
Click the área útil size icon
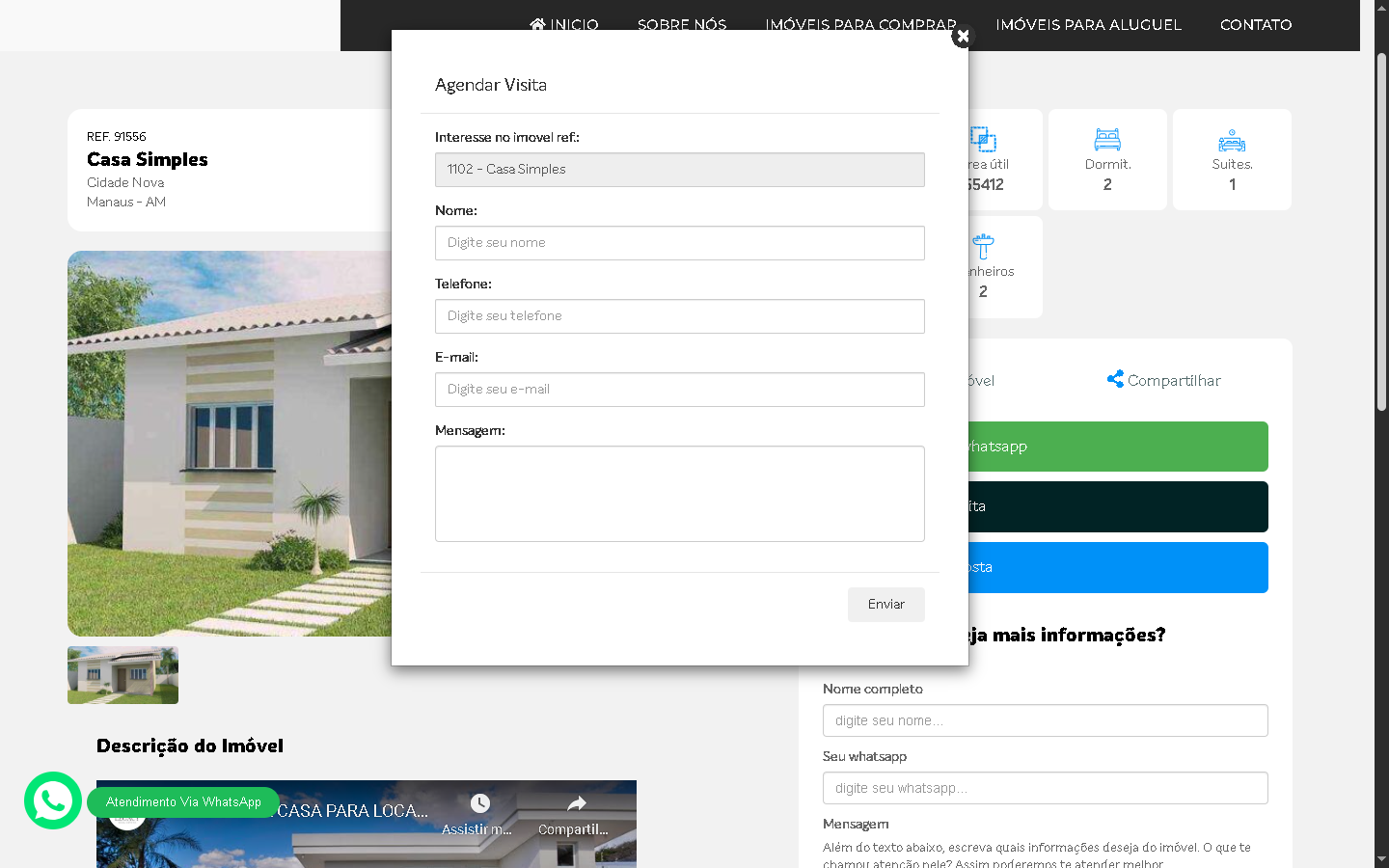(x=983, y=140)
